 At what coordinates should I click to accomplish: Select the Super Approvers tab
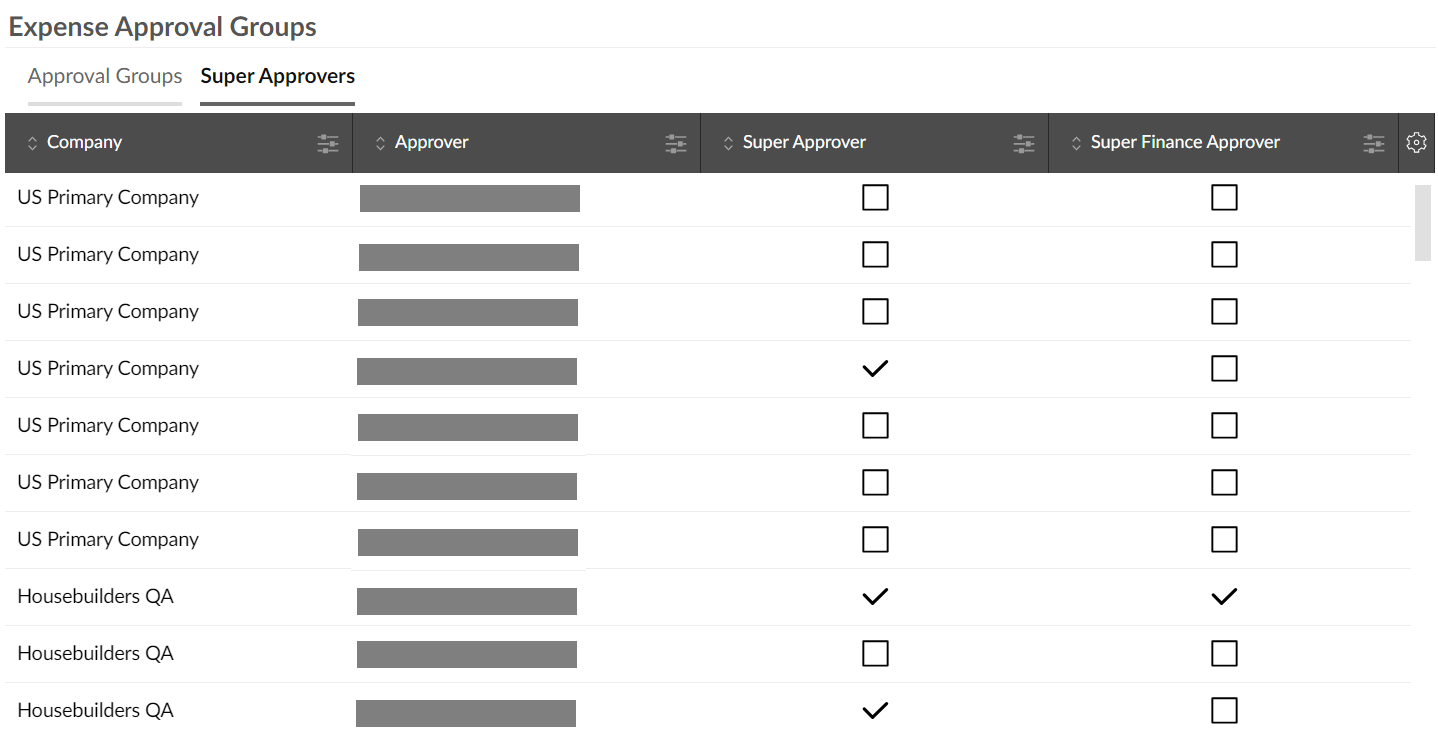point(278,77)
